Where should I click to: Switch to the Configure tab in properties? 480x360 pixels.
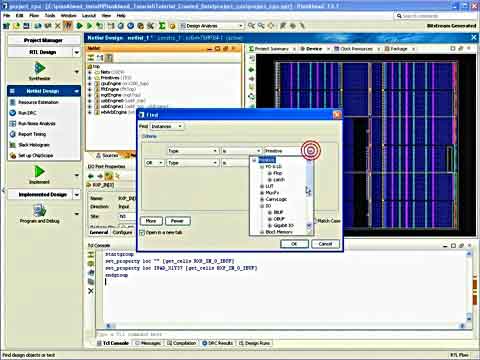(122, 232)
